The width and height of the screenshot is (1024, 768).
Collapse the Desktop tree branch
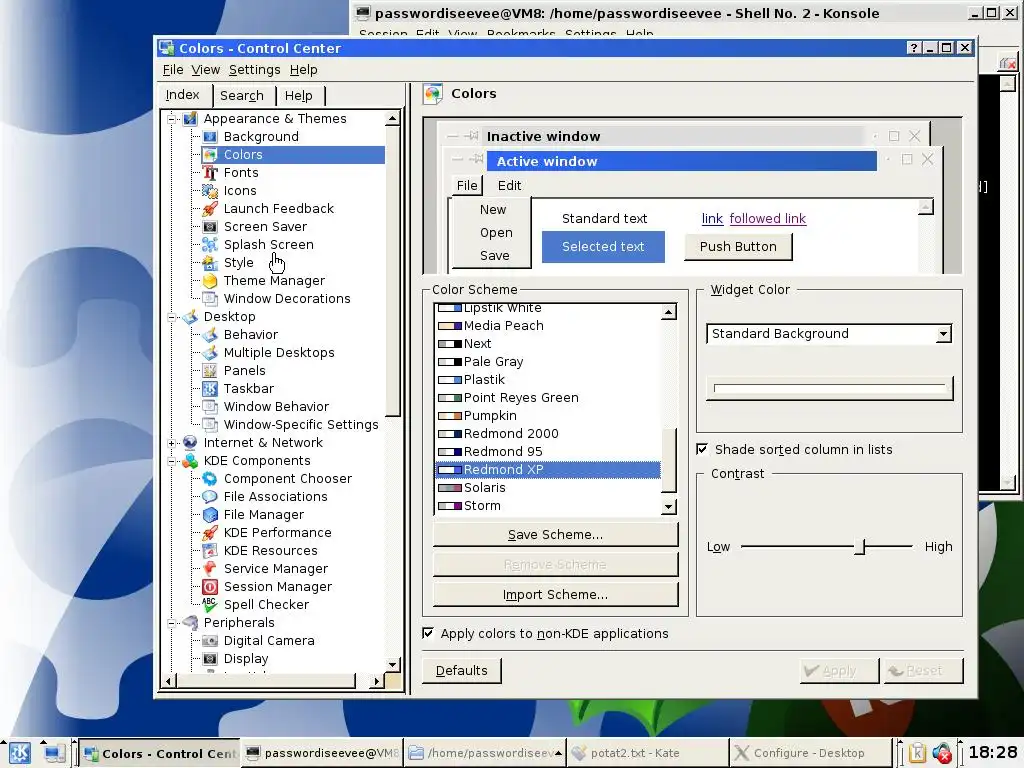pos(172,317)
